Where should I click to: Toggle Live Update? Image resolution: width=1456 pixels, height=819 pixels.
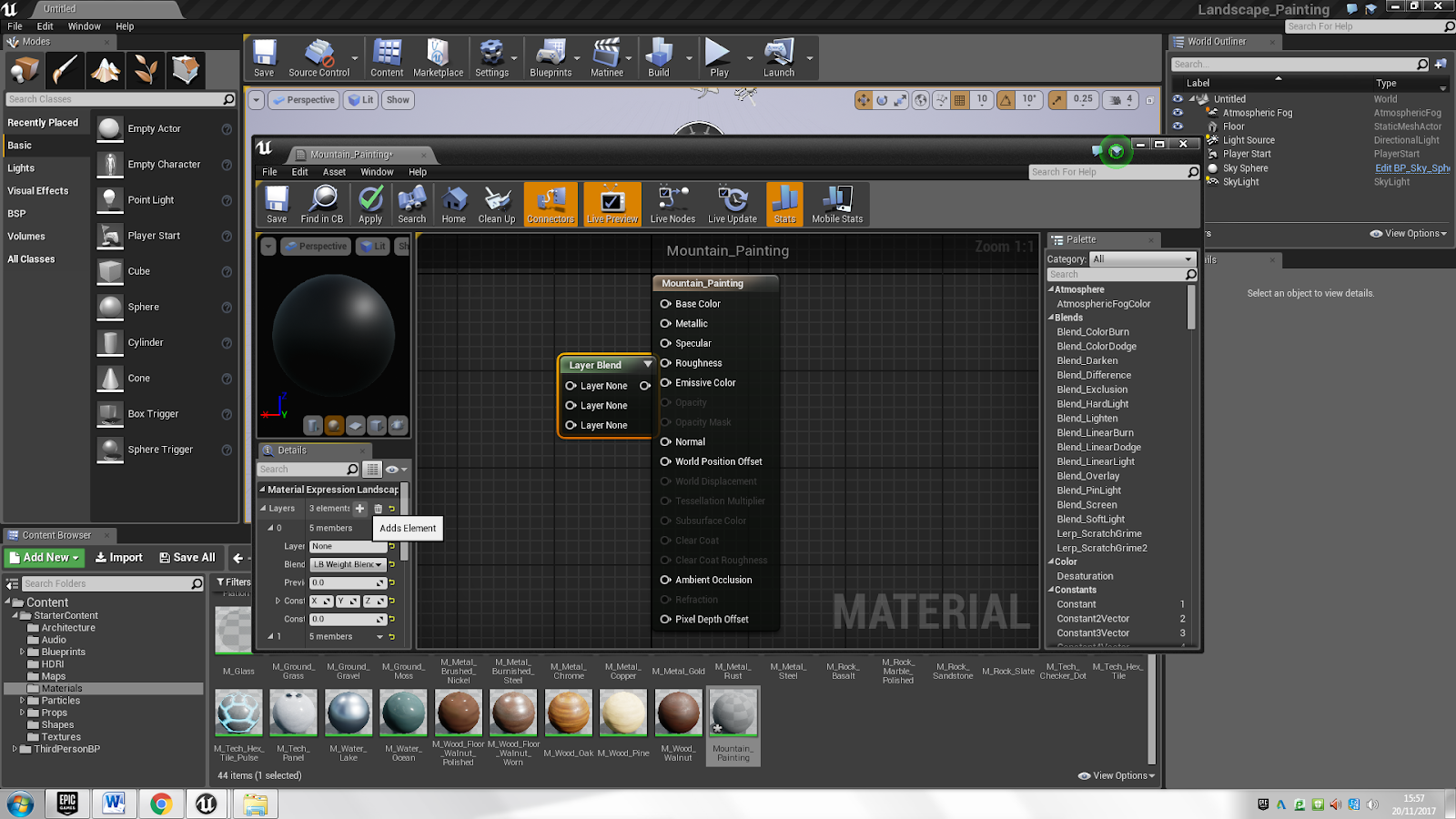(733, 204)
